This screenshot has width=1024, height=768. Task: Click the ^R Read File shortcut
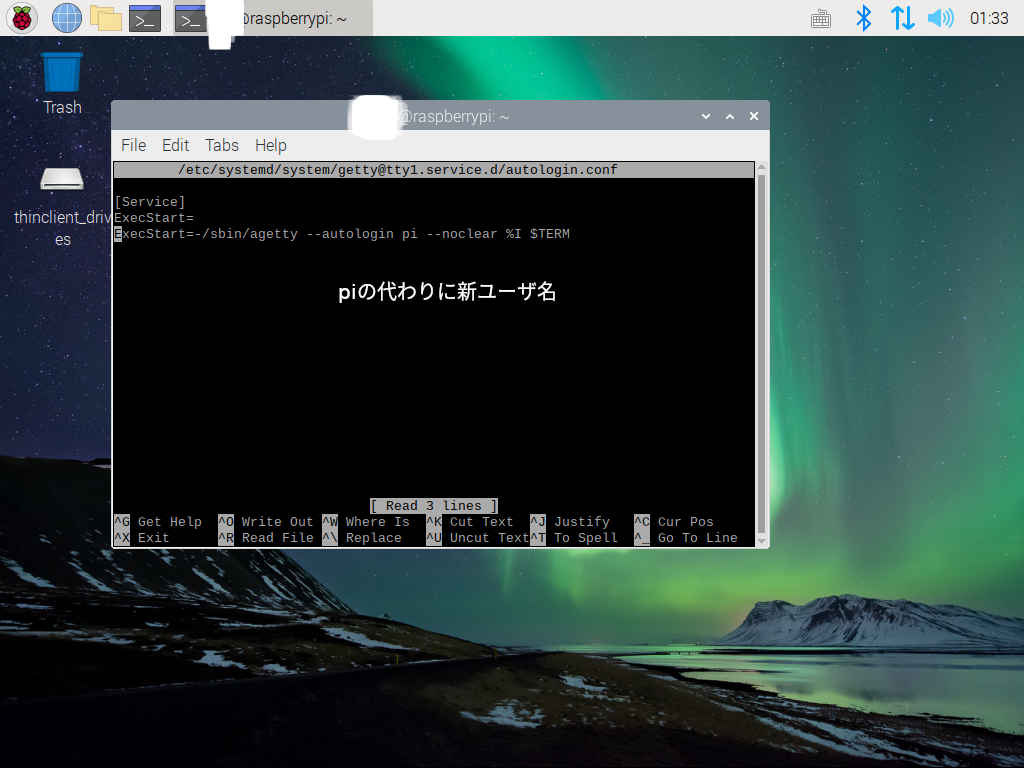click(266, 537)
